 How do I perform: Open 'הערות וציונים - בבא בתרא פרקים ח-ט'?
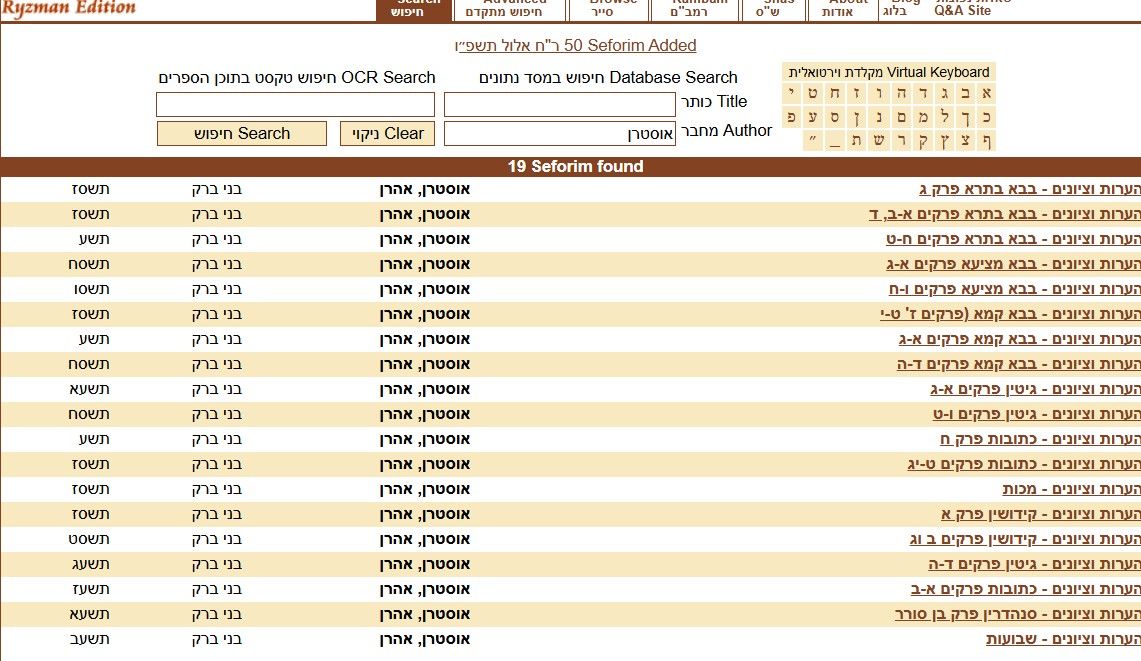coord(1013,240)
